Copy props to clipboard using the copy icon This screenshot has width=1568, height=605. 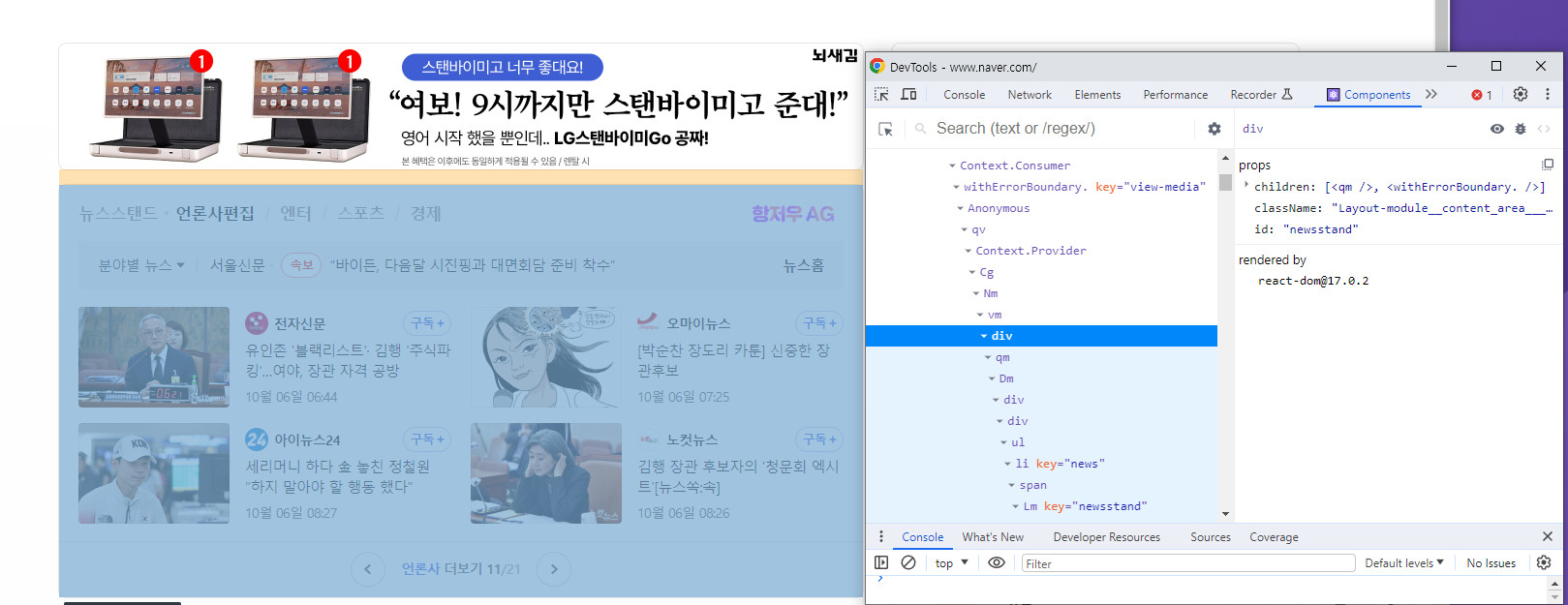[x=1547, y=165]
